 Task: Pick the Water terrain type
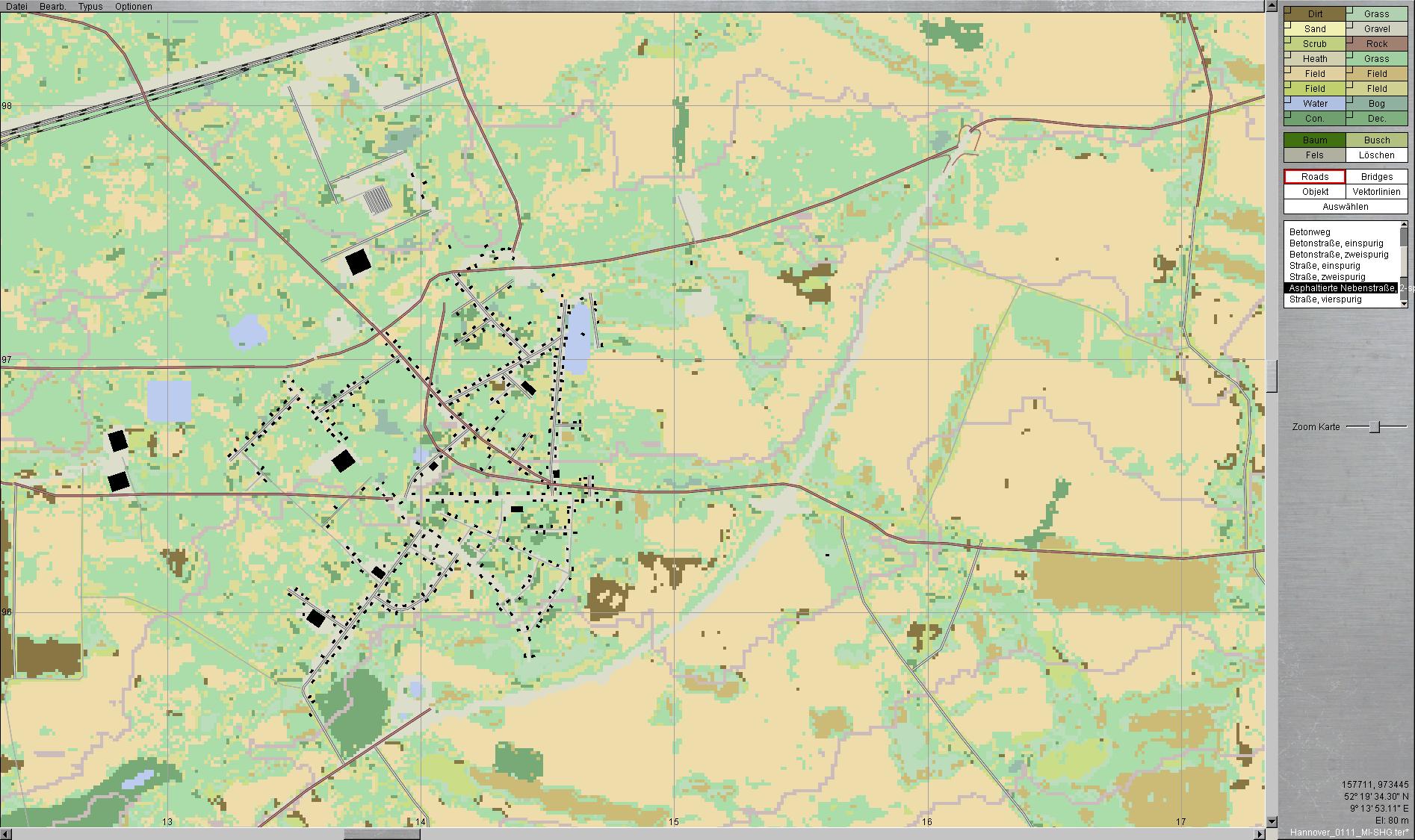pos(1315,104)
